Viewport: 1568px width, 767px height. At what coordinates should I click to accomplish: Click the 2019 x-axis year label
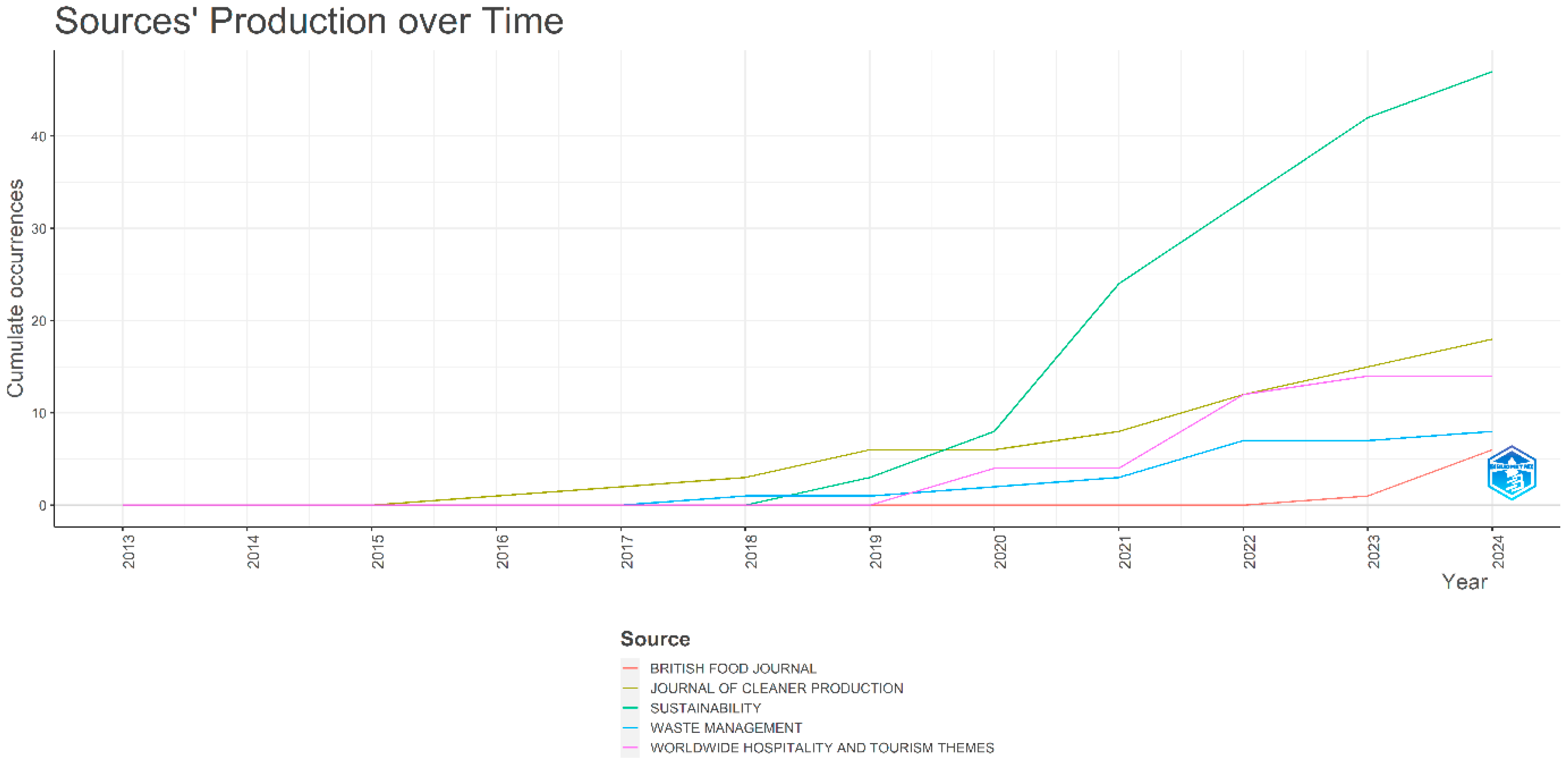tap(875, 552)
